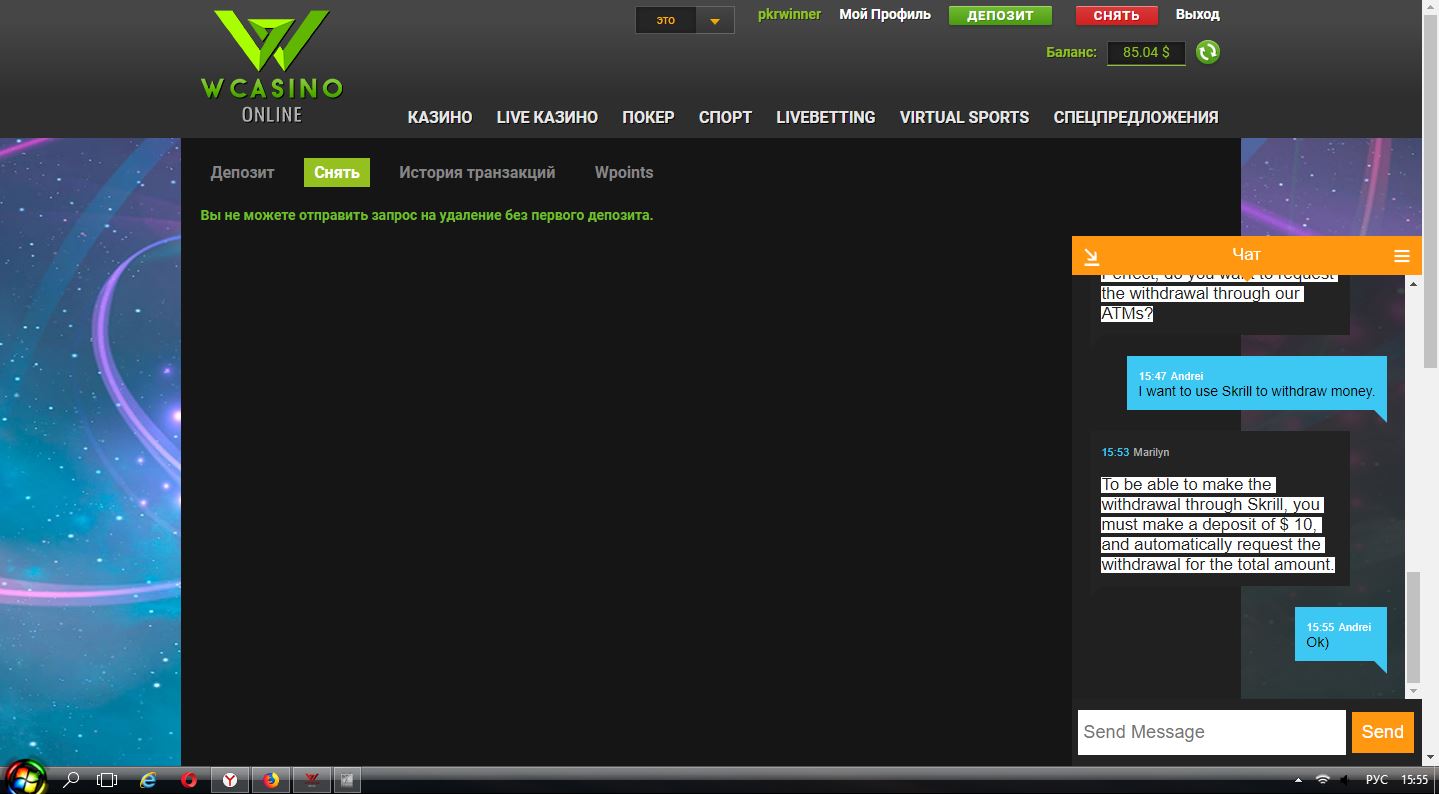Switch to Yandex Browser in taskbar
Screen dimensions: 1439x794
[230, 780]
